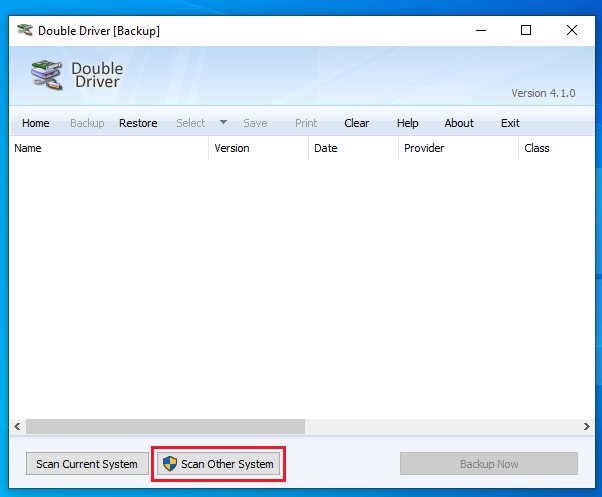602x497 pixels.
Task: Click the Scan Other System button
Action: (x=218, y=464)
